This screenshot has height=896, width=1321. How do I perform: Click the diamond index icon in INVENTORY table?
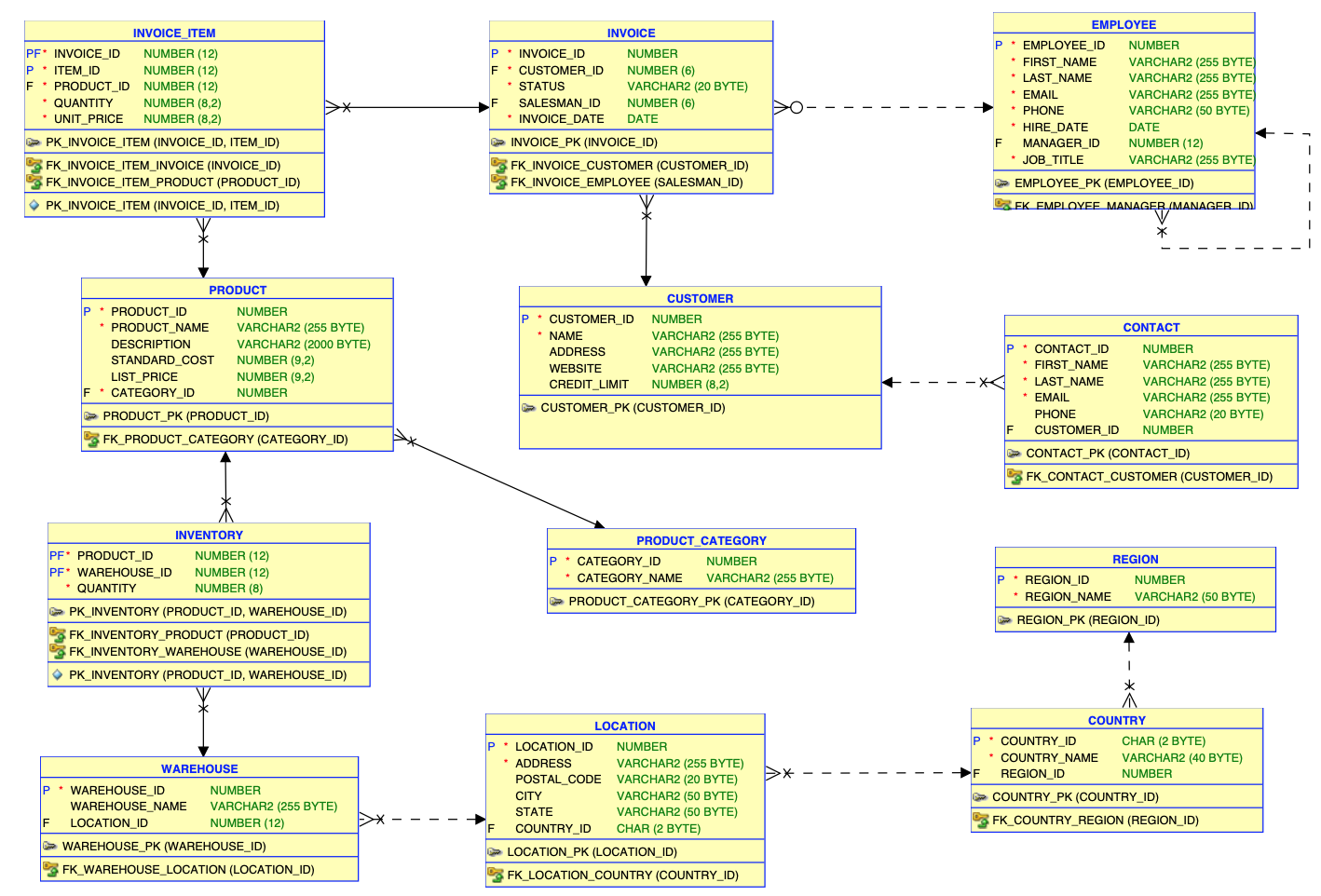point(58,674)
